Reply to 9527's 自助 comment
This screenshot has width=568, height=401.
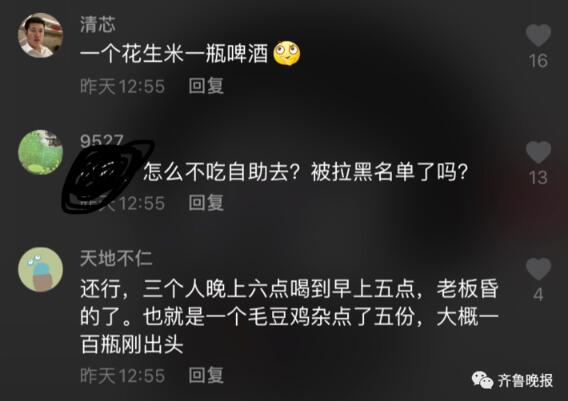pos(206,203)
